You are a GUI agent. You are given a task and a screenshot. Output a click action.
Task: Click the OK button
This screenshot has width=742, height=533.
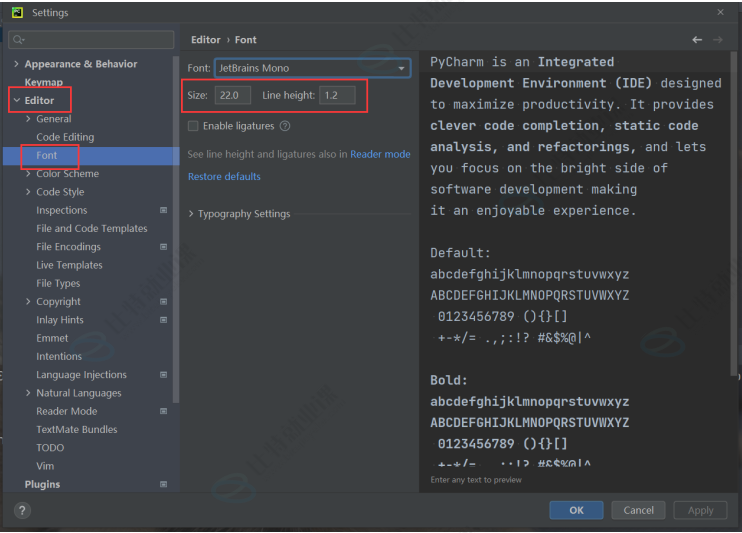coord(576,510)
